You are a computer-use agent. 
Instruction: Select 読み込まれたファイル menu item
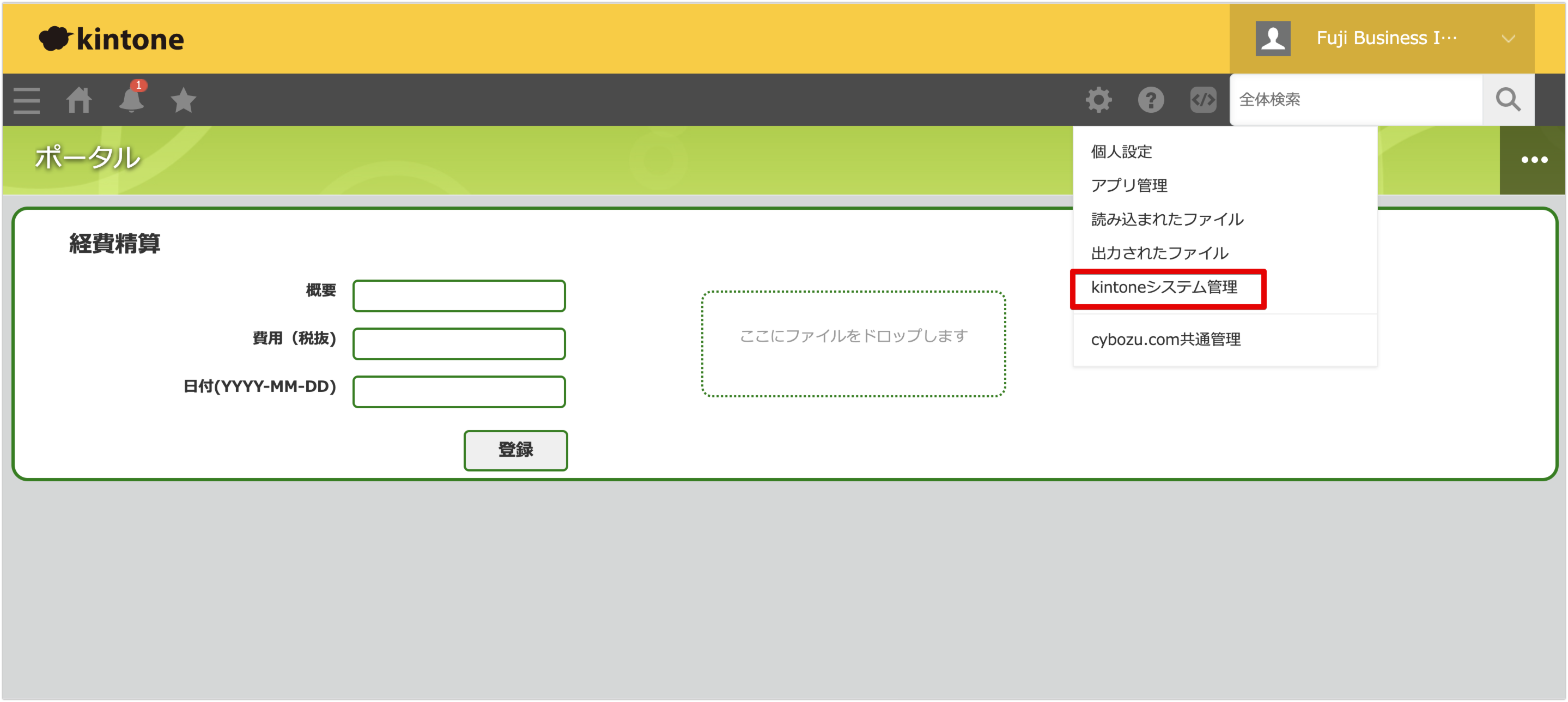(x=1167, y=219)
